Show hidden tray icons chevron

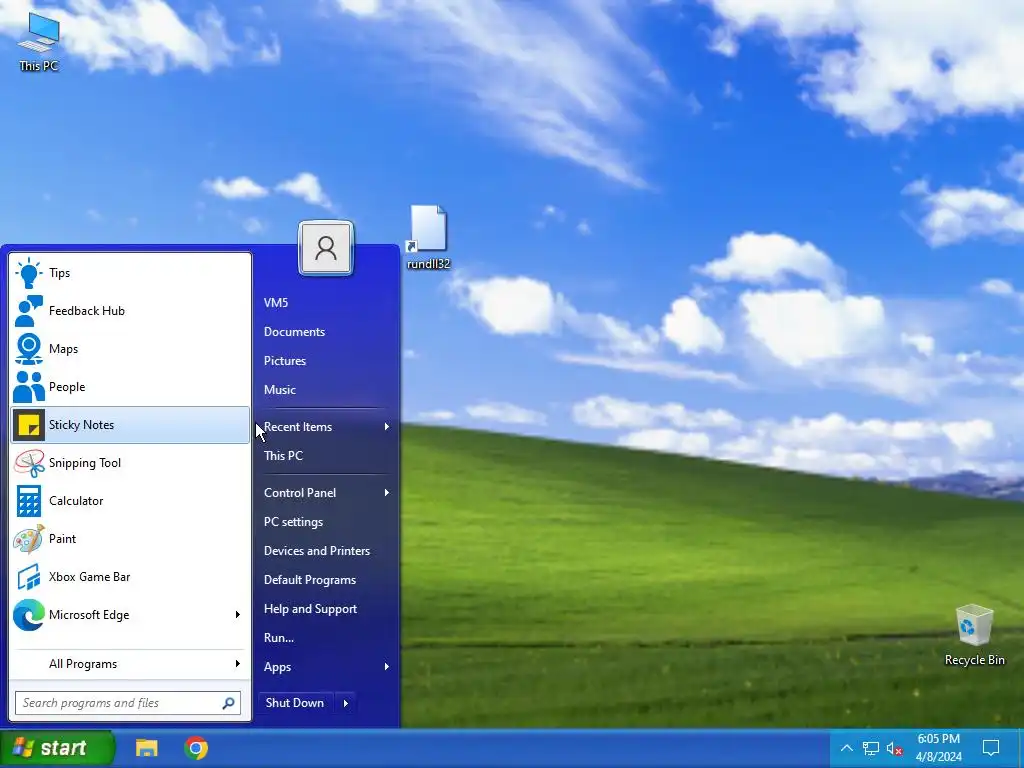point(846,748)
